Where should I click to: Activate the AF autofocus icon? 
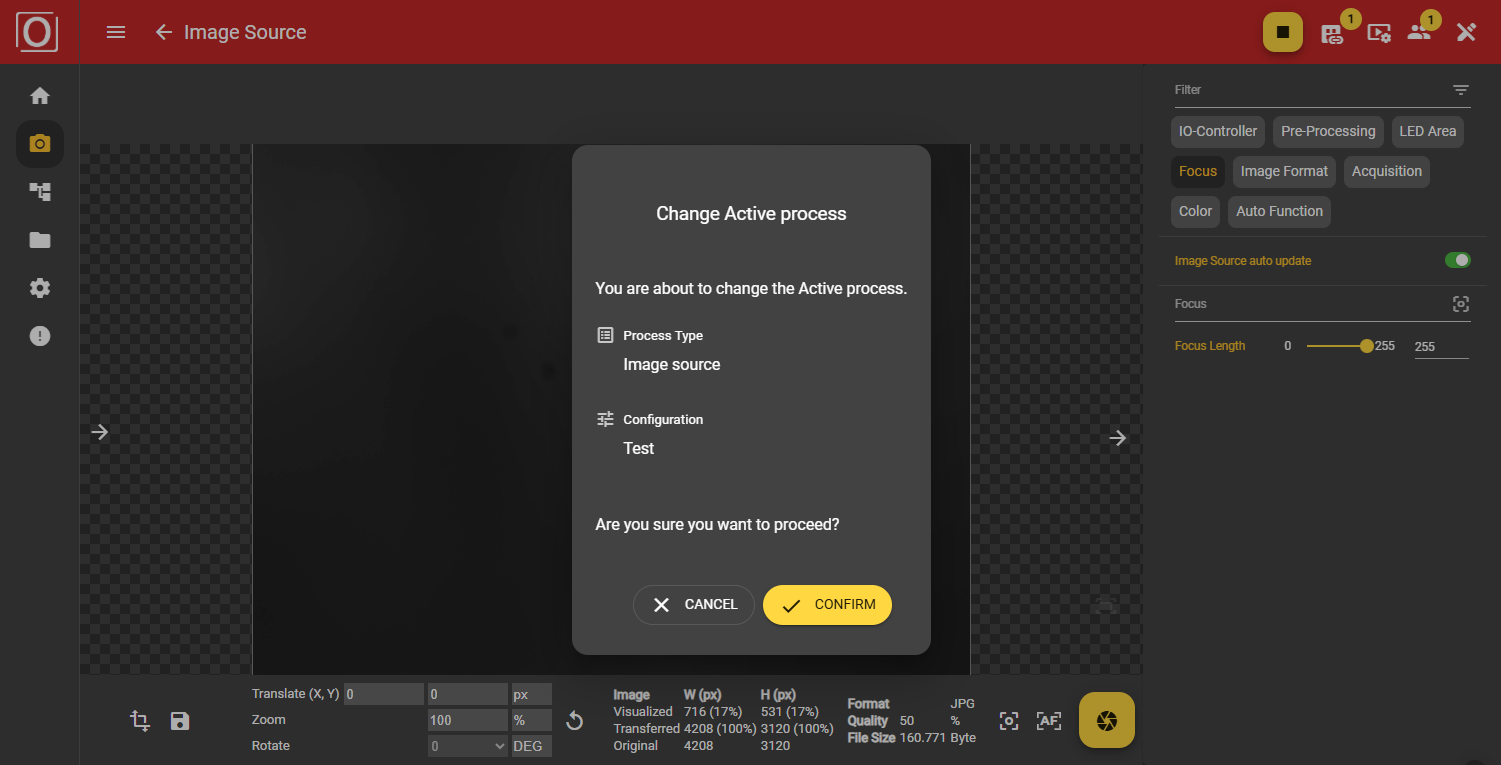(x=1048, y=720)
